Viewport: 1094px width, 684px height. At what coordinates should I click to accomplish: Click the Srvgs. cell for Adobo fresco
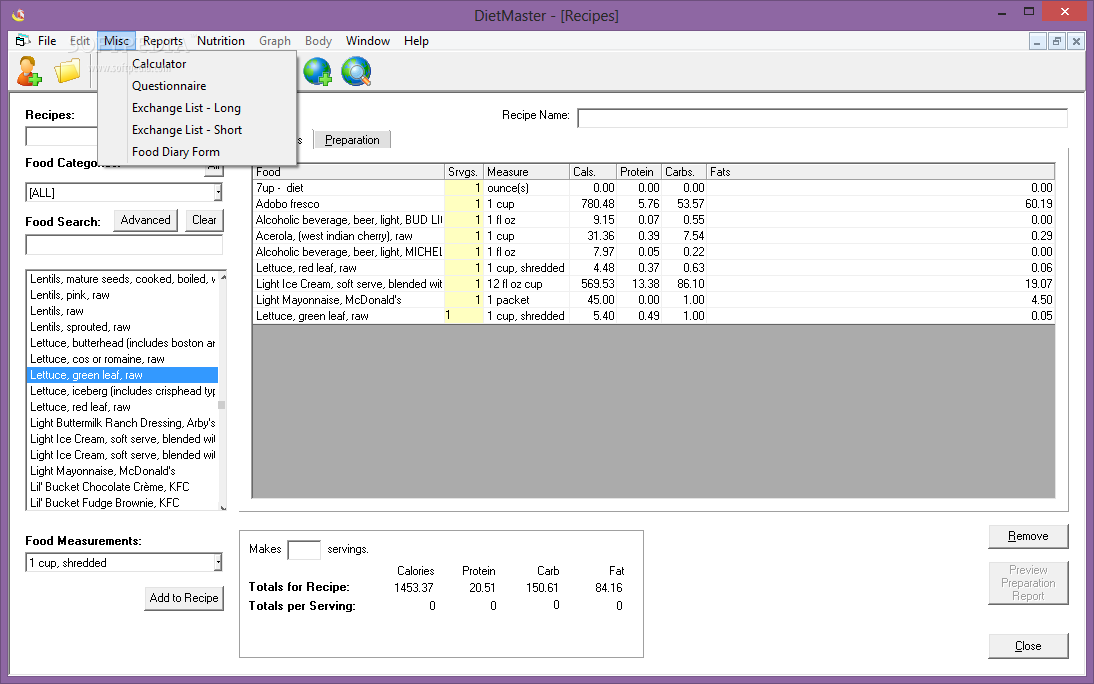[x=463, y=205]
